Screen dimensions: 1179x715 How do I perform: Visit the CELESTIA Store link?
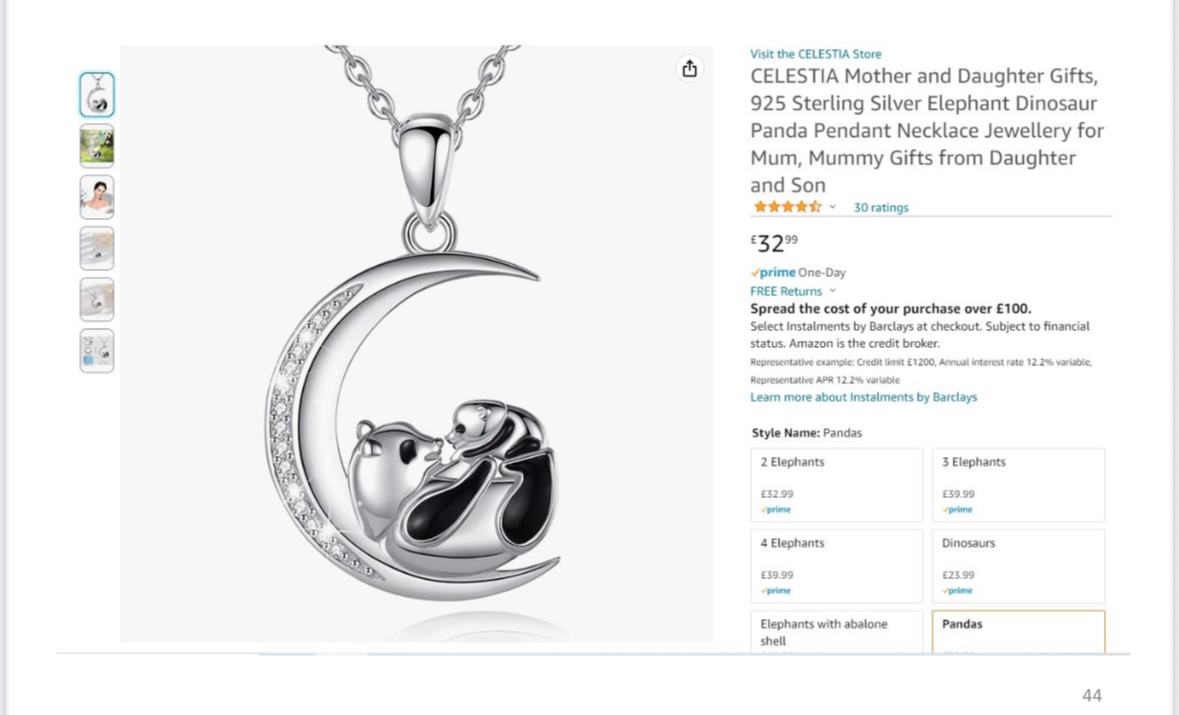[x=815, y=54]
